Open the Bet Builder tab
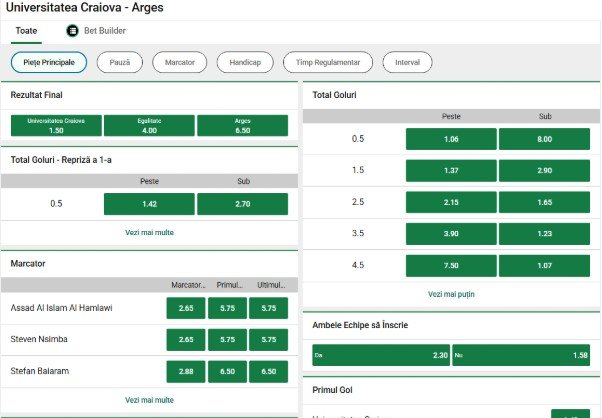602x418 pixels. tap(104, 31)
